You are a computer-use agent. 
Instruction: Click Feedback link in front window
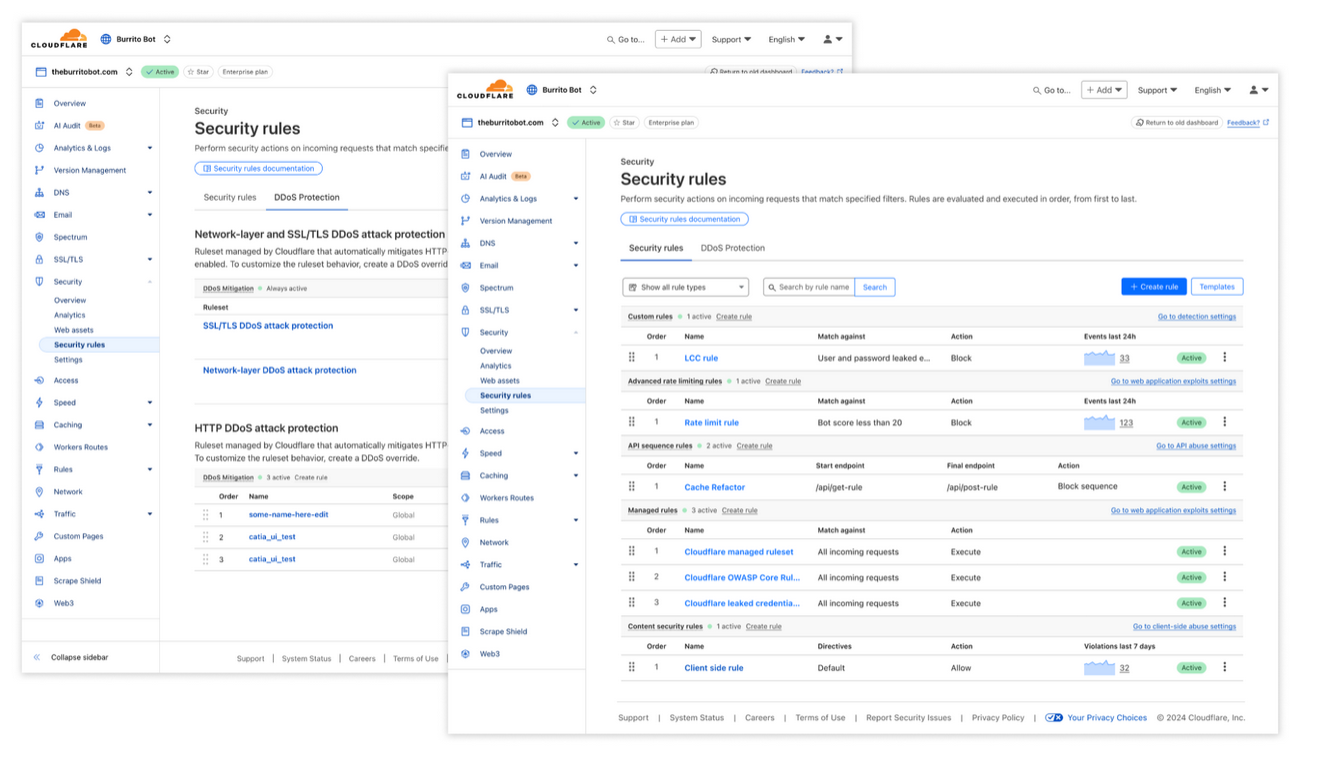coord(1248,123)
